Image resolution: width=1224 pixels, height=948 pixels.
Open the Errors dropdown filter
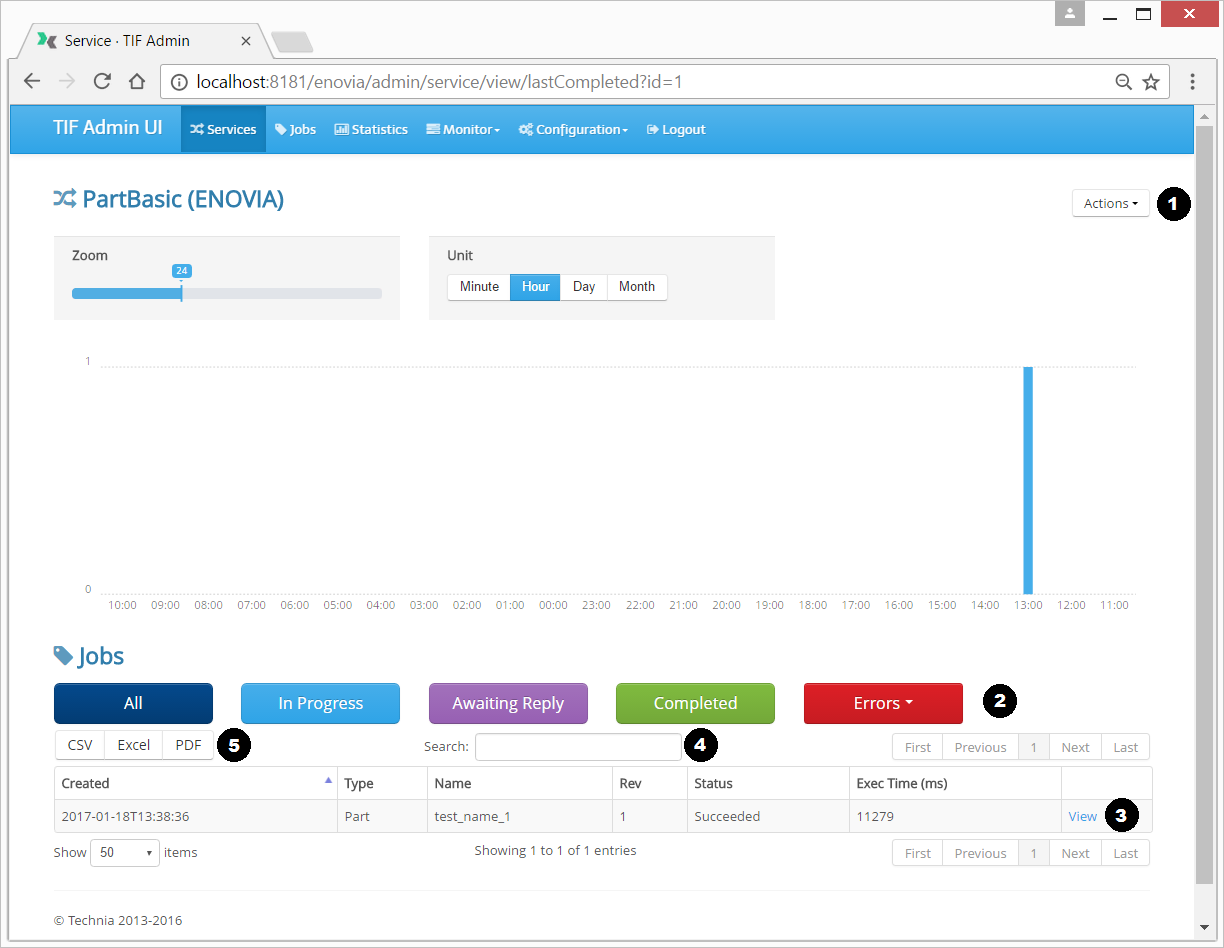pos(883,704)
